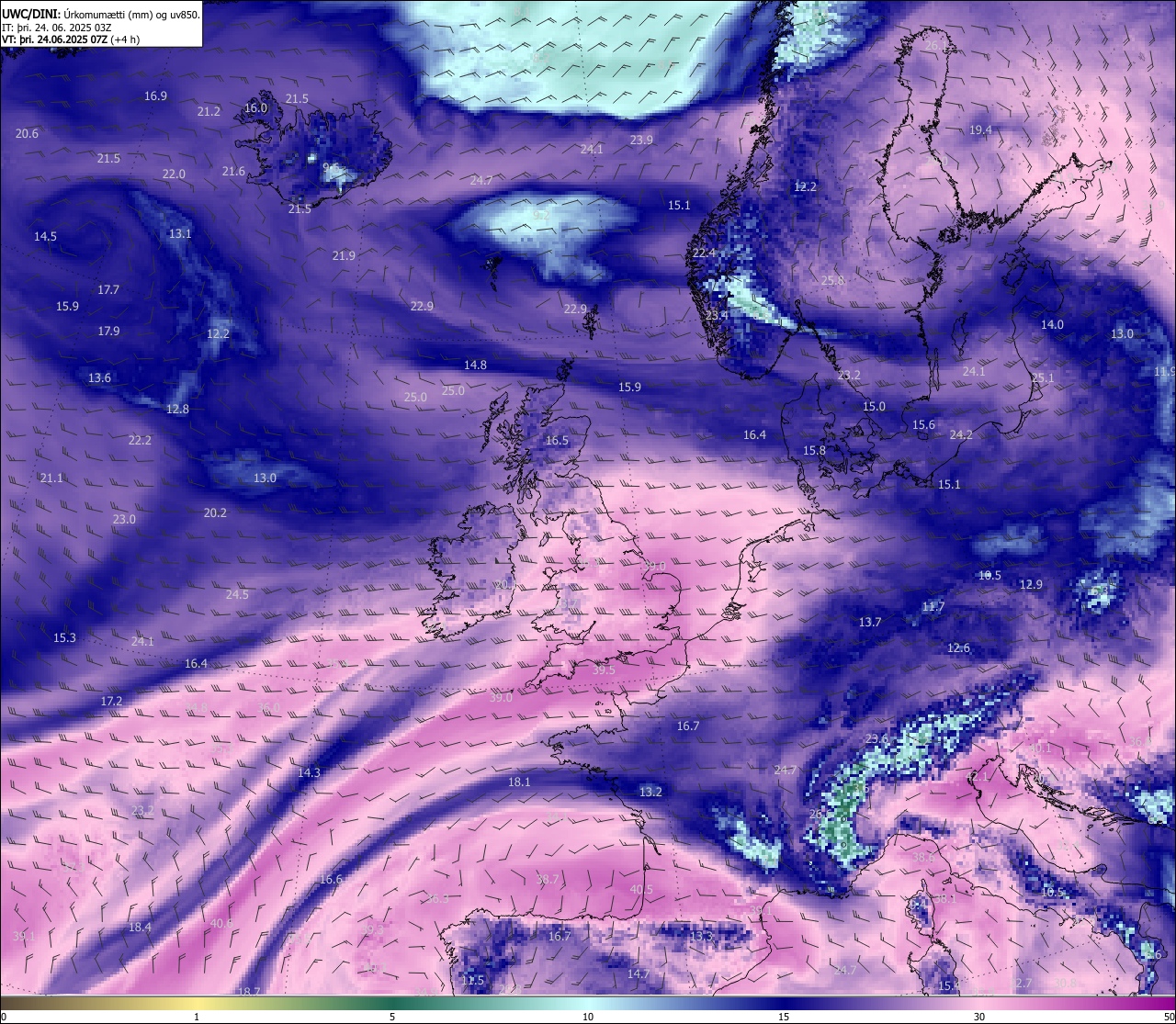Click the map value 15.8 over Denmark
1176x1024 pixels.
(814, 451)
